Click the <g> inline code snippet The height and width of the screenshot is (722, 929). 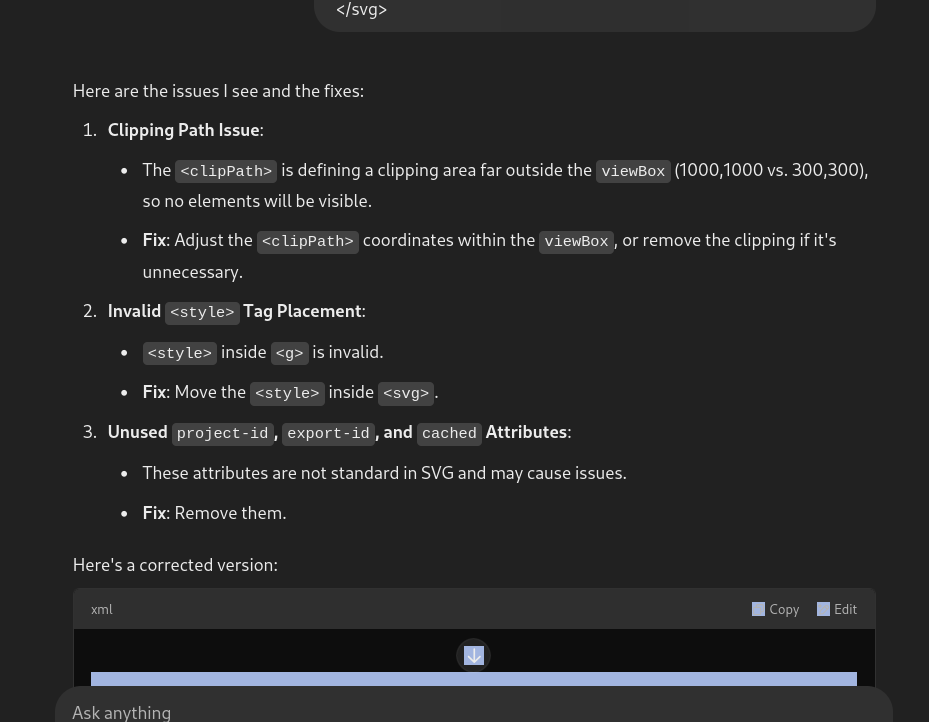[x=289, y=354]
